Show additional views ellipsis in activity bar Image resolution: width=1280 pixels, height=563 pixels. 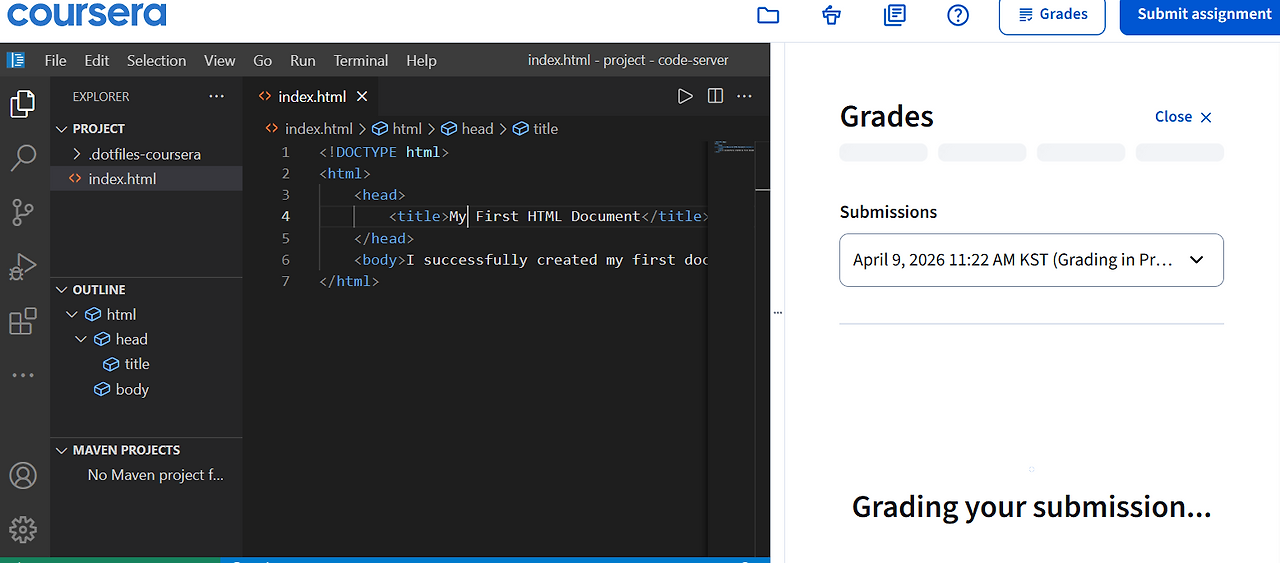pos(22,375)
